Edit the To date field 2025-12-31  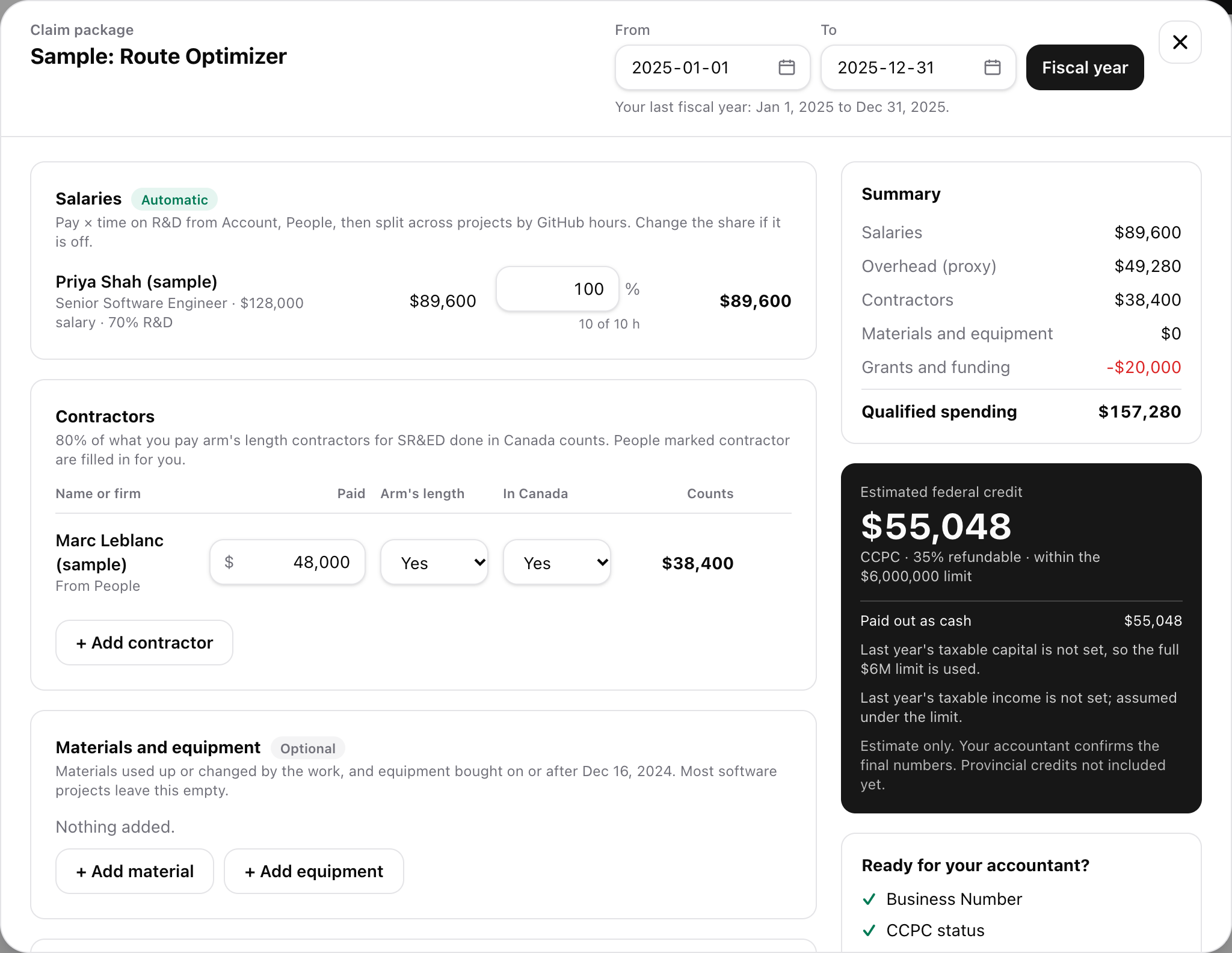pyautogui.click(x=918, y=67)
